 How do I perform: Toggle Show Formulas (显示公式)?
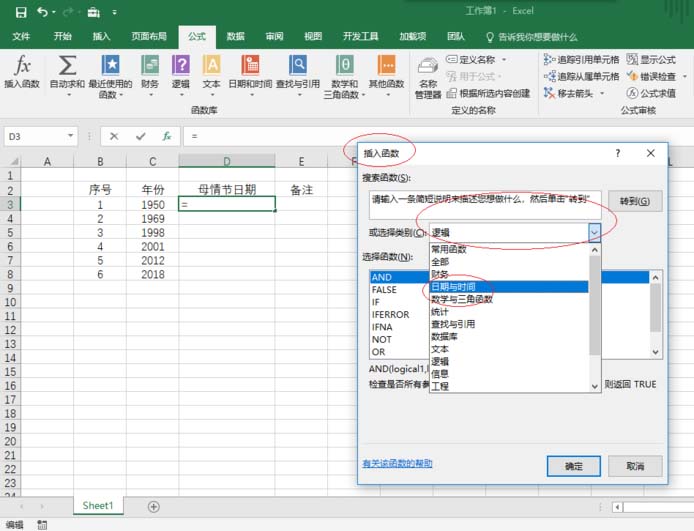(x=650, y=60)
